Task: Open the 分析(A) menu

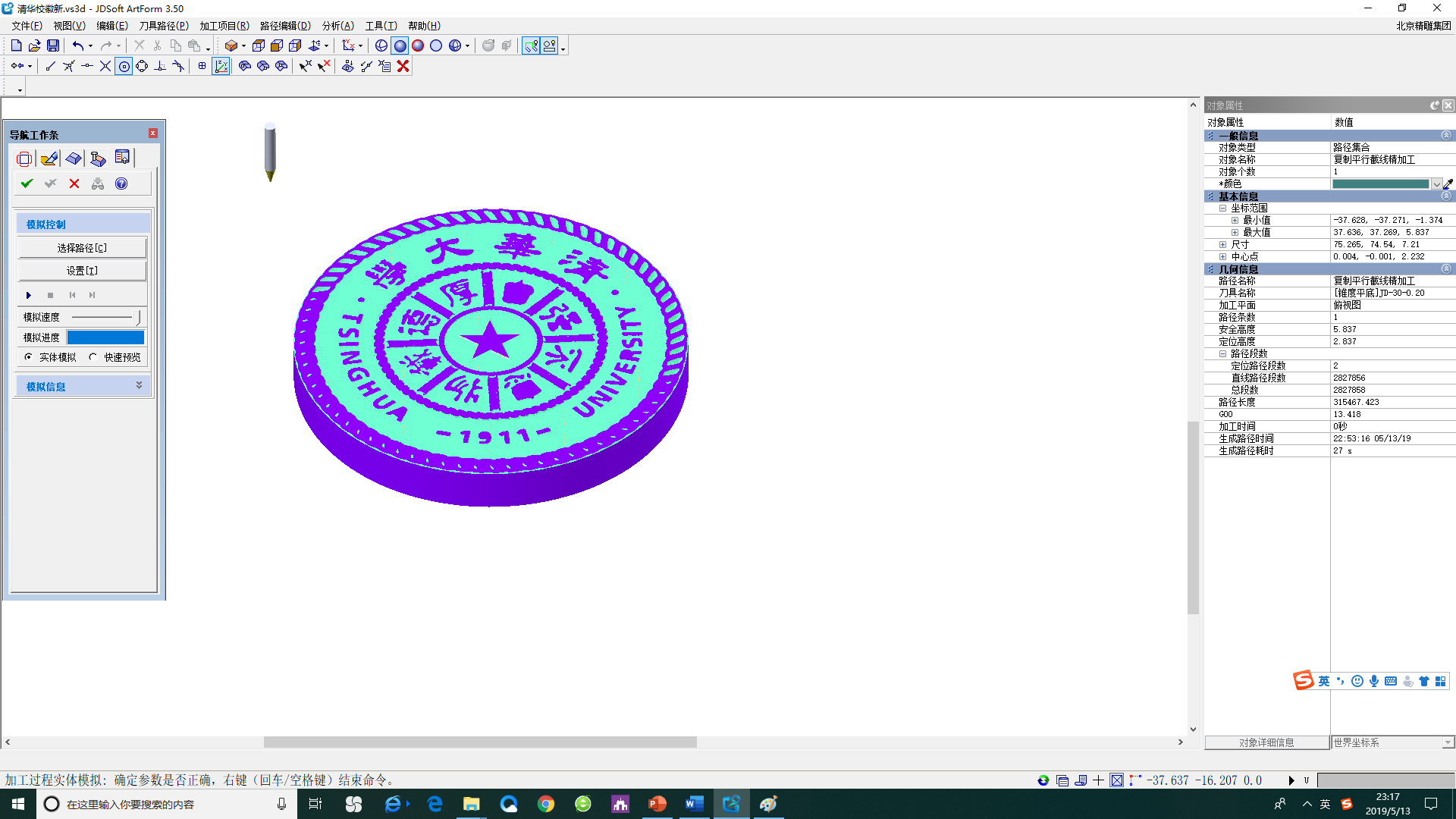Action: [x=337, y=26]
